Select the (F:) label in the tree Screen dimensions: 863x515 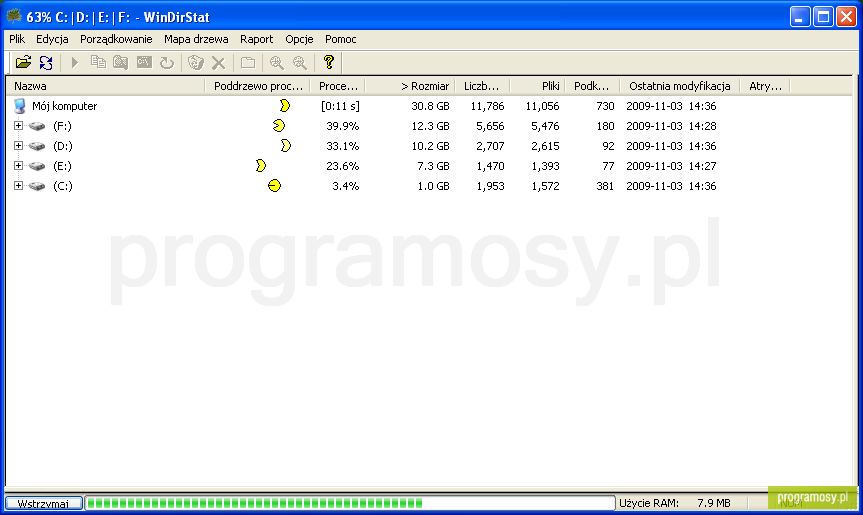click(62, 126)
